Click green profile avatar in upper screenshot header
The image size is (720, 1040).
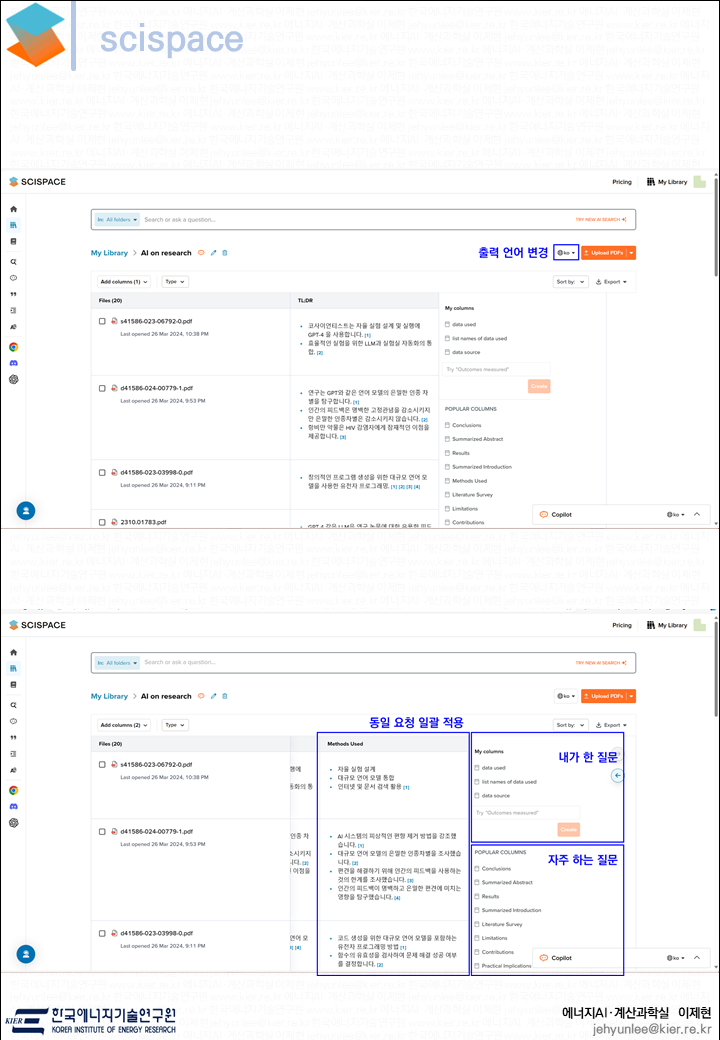699,182
